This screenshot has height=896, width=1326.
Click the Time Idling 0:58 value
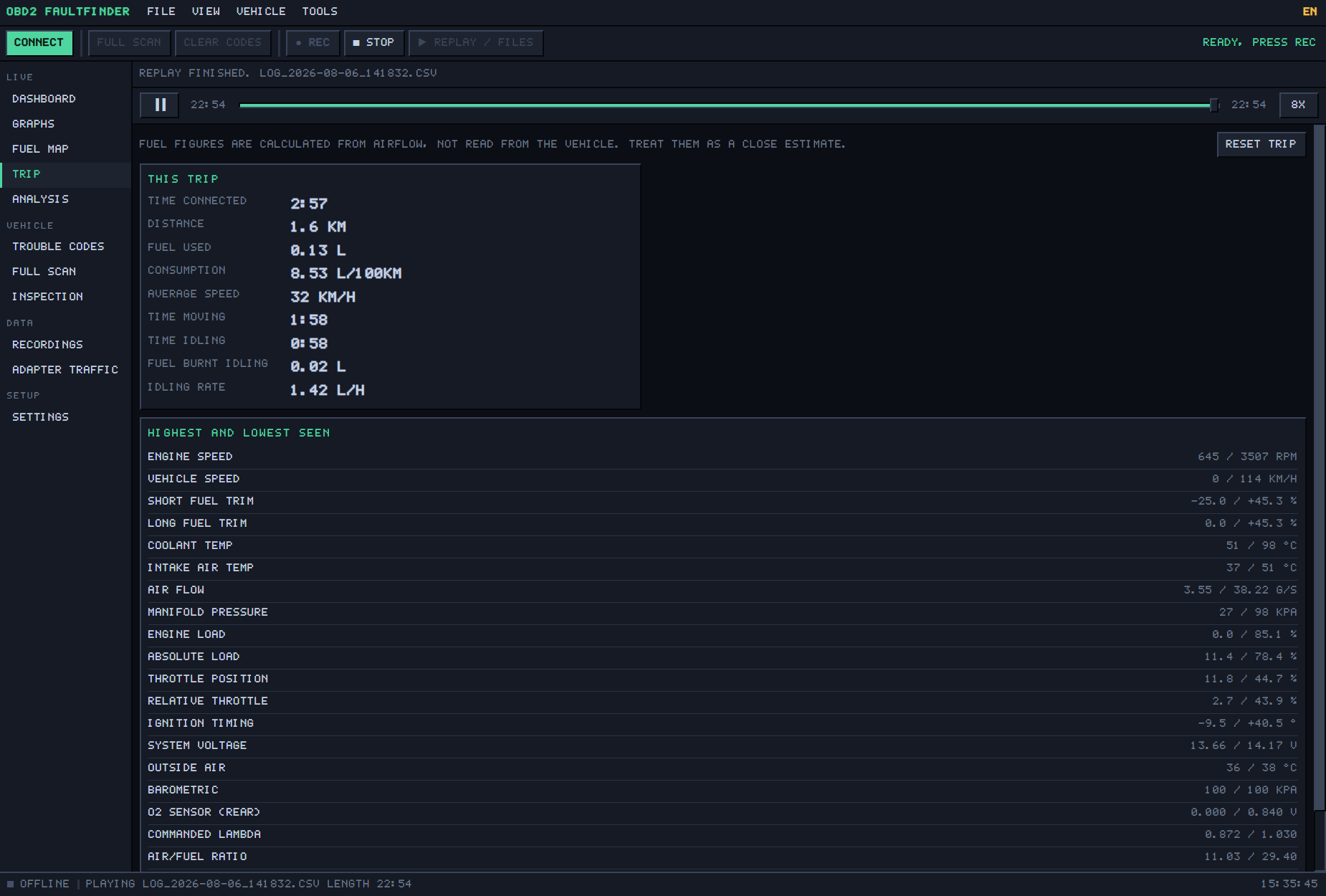pos(309,343)
